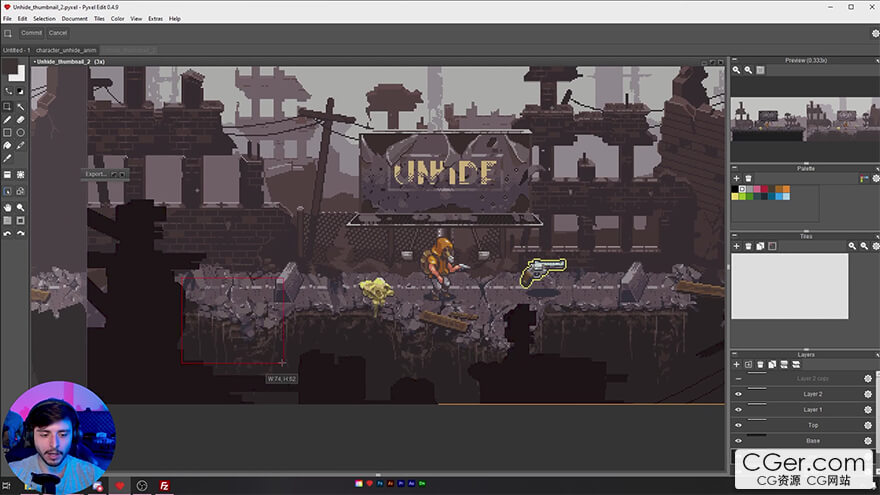The image size is (880, 495).
Task: Add a new tile in Tiles panel
Action: click(736, 246)
